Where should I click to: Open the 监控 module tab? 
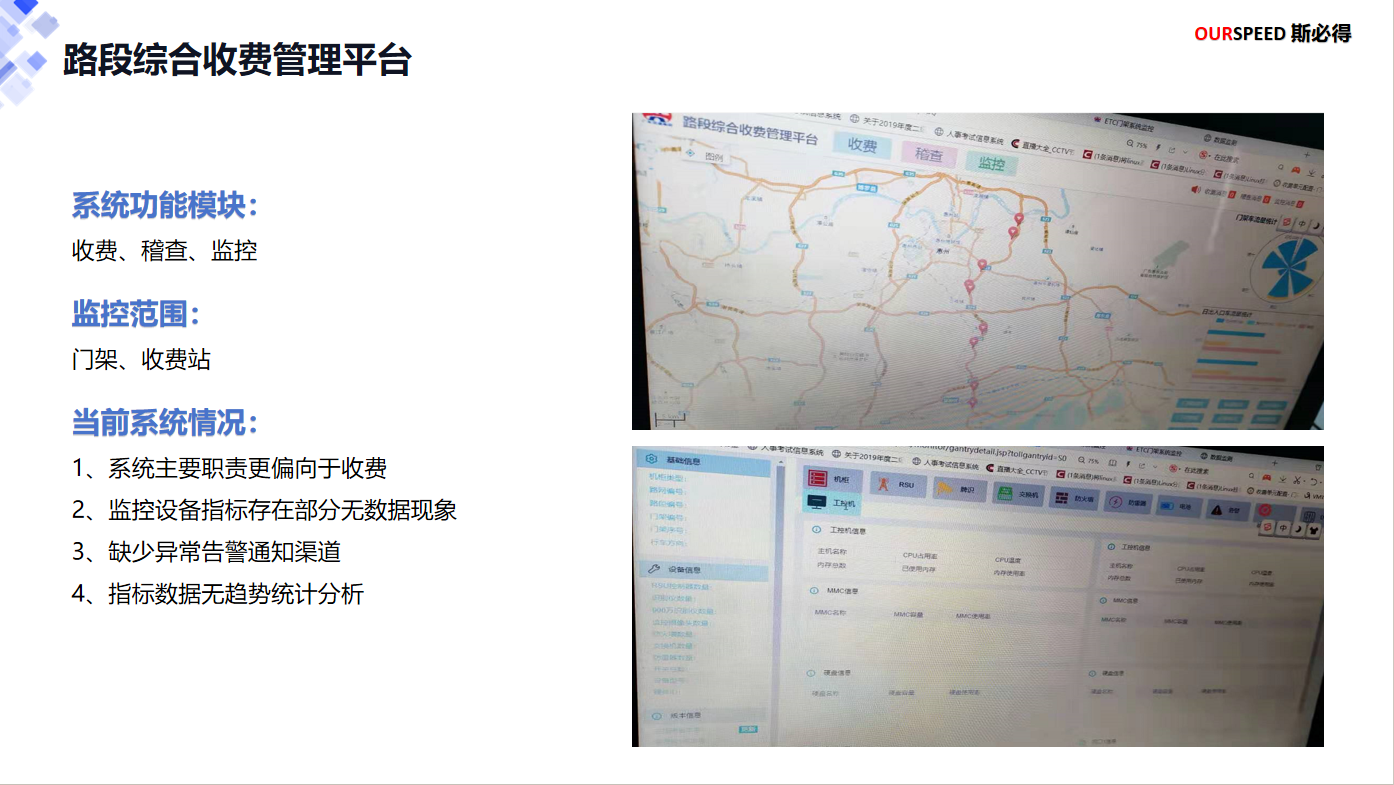point(991,164)
